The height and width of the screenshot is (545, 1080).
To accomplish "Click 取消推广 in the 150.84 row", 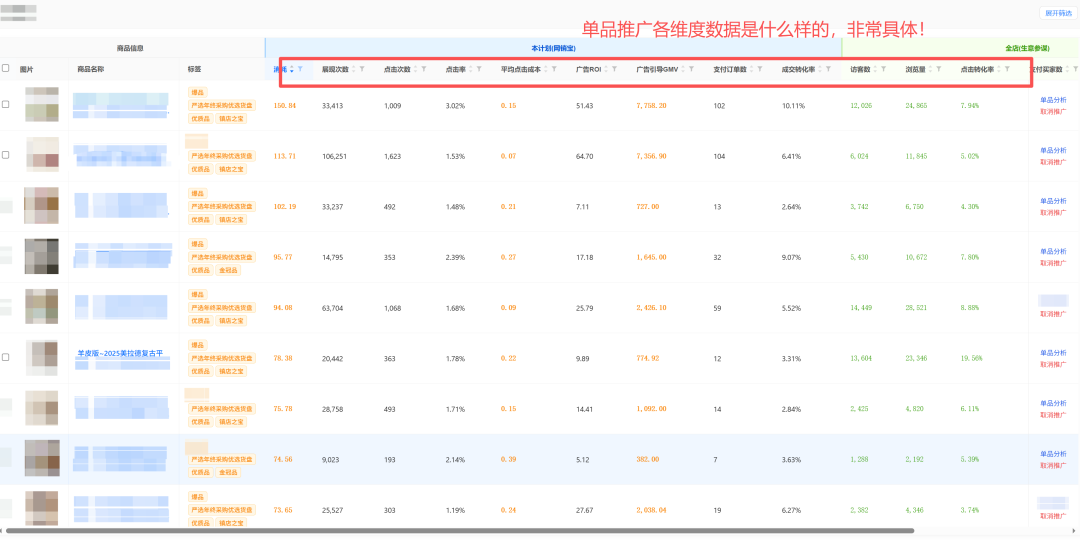I will point(1053,111).
